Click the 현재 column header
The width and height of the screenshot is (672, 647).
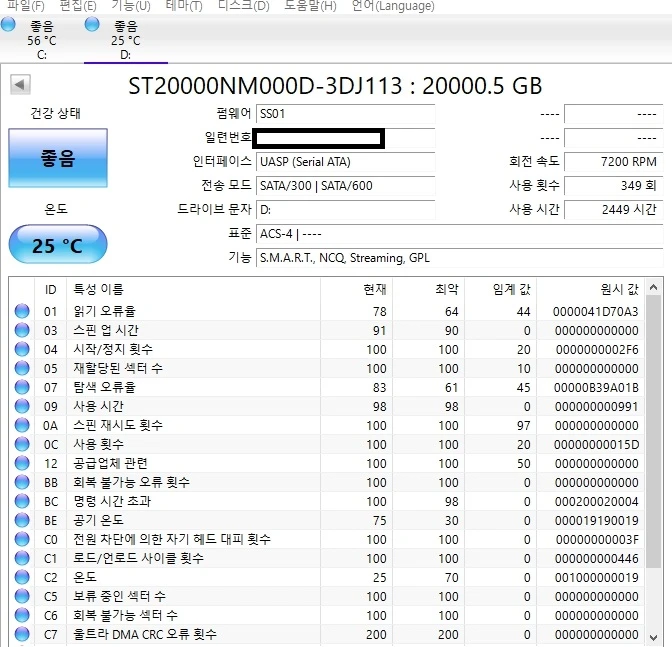[357, 289]
